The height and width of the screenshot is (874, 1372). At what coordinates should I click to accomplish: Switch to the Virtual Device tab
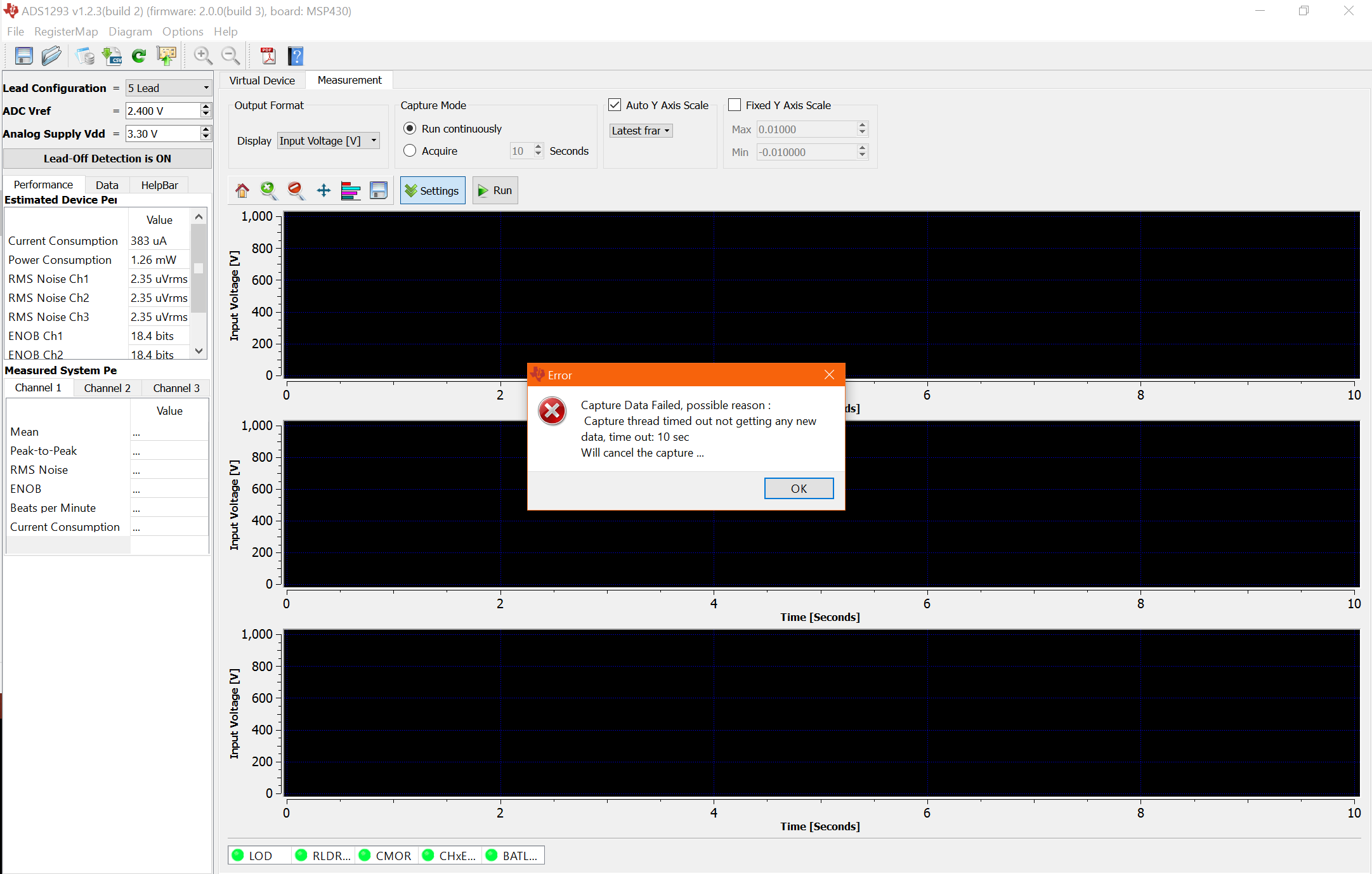[262, 81]
